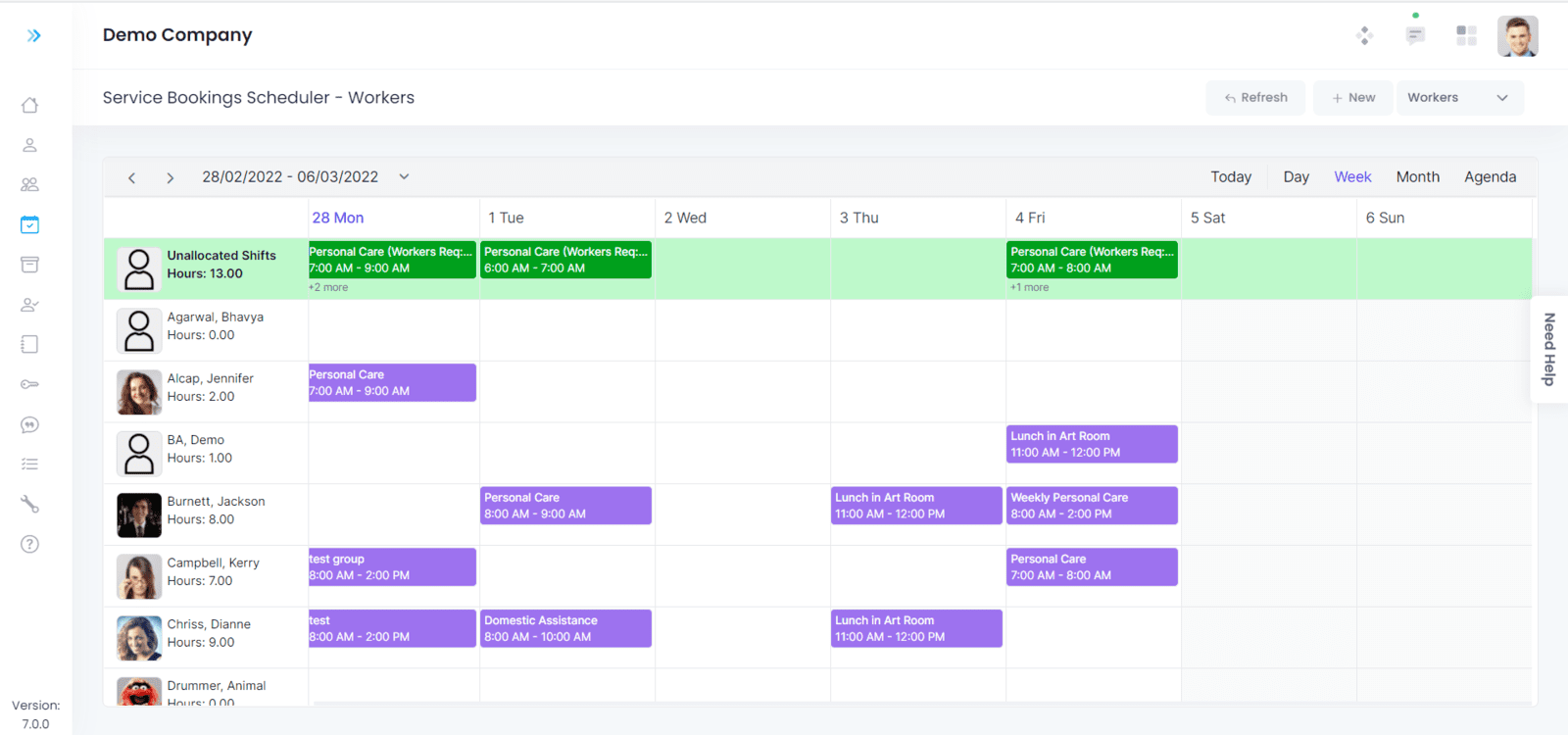This screenshot has height=735, width=1568.
Task: Open the Home icon in sidebar
Action: click(30, 105)
